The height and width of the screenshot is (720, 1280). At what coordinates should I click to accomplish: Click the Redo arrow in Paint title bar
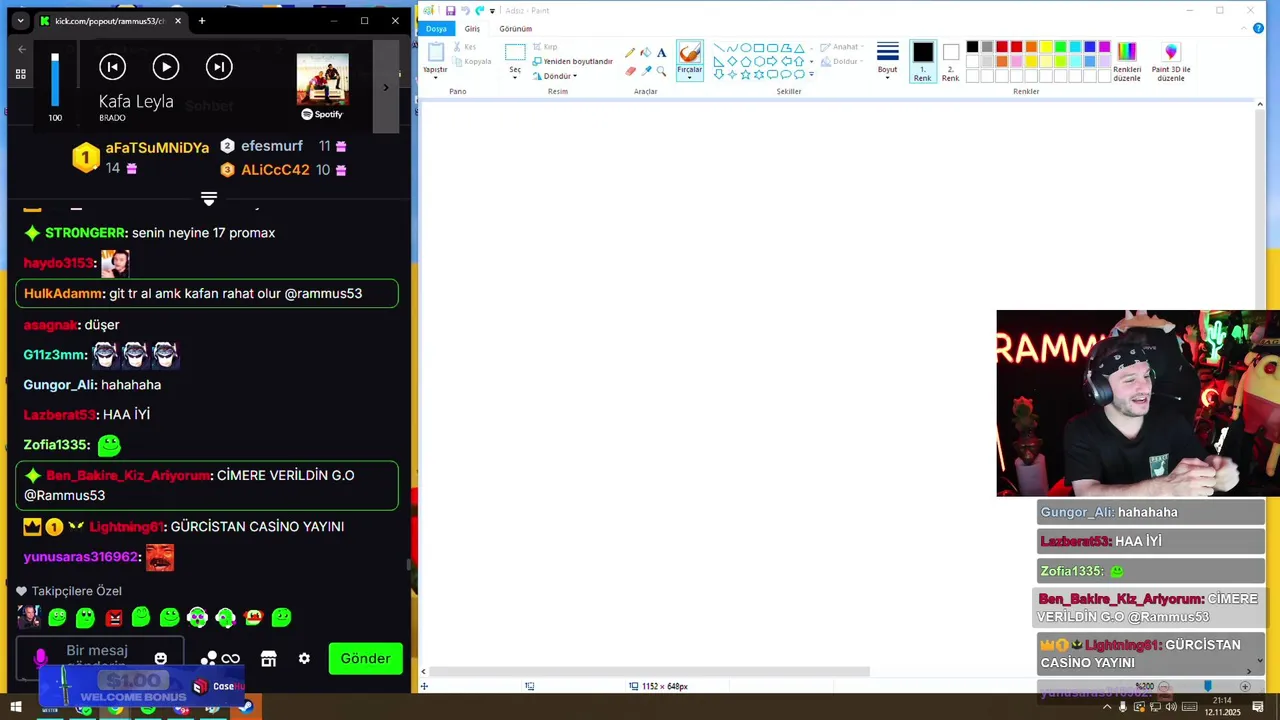tap(480, 10)
